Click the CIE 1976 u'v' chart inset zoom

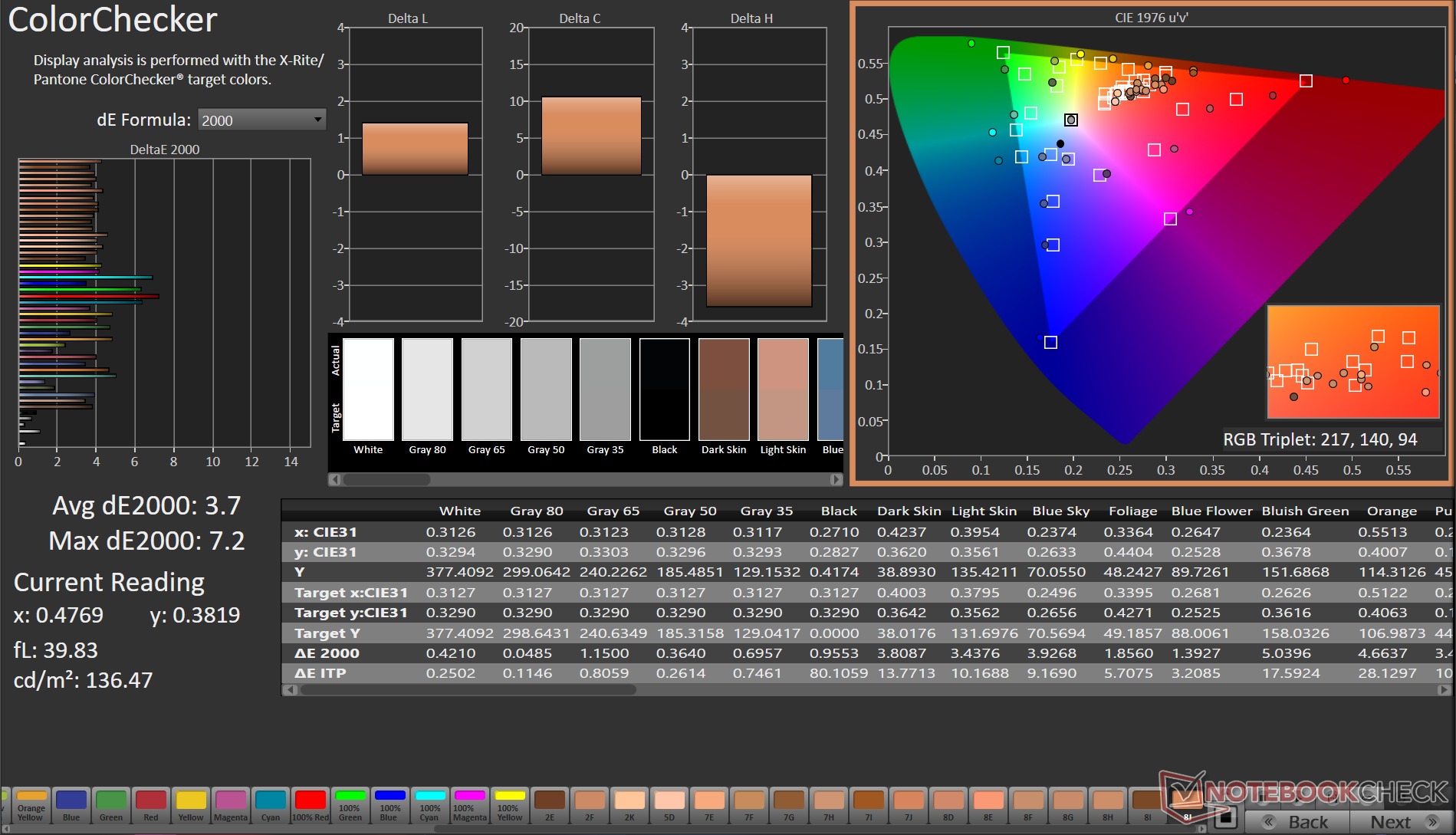[1353, 362]
